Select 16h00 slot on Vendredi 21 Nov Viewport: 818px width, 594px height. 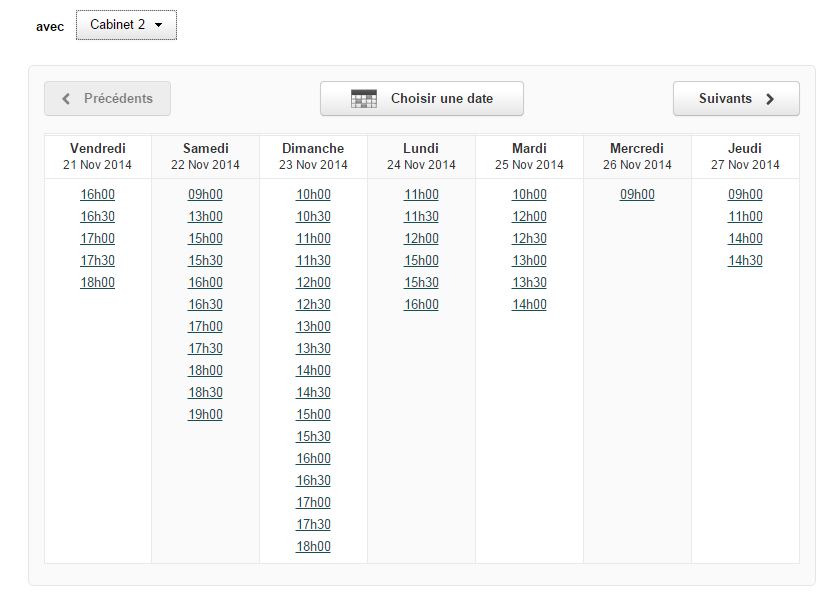pyautogui.click(x=98, y=195)
